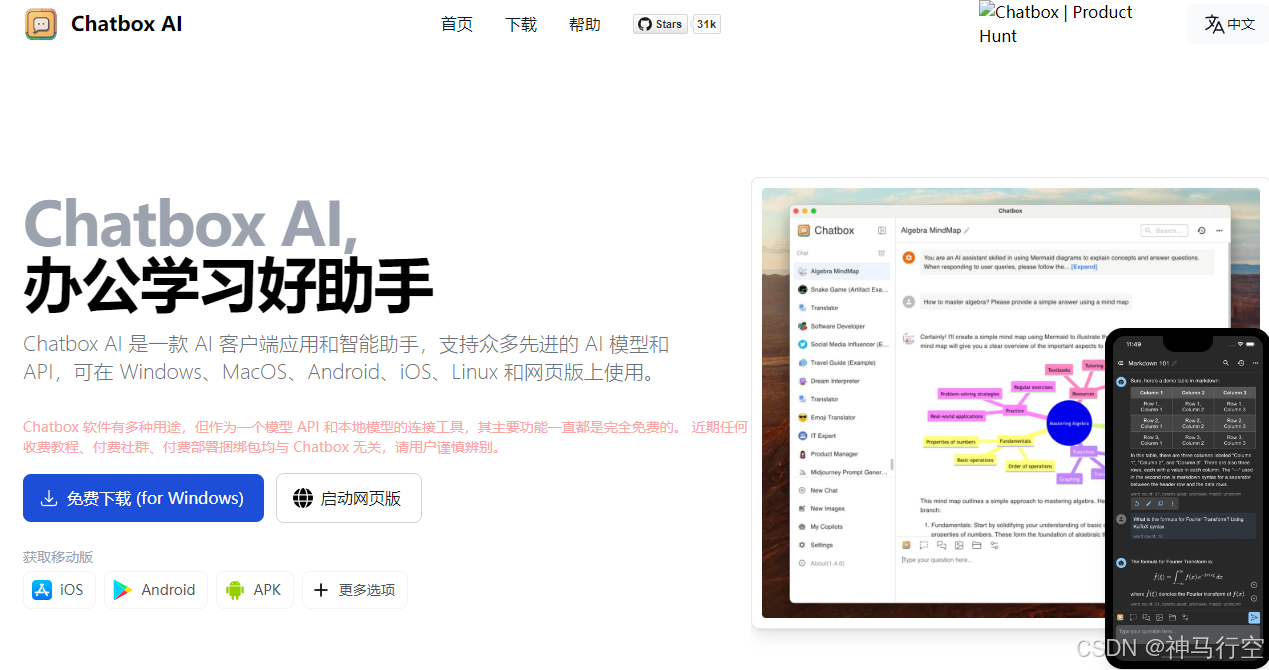Viewport: 1269px width, 670px height.
Task: Click 启动网页版 button
Action: click(349, 498)
